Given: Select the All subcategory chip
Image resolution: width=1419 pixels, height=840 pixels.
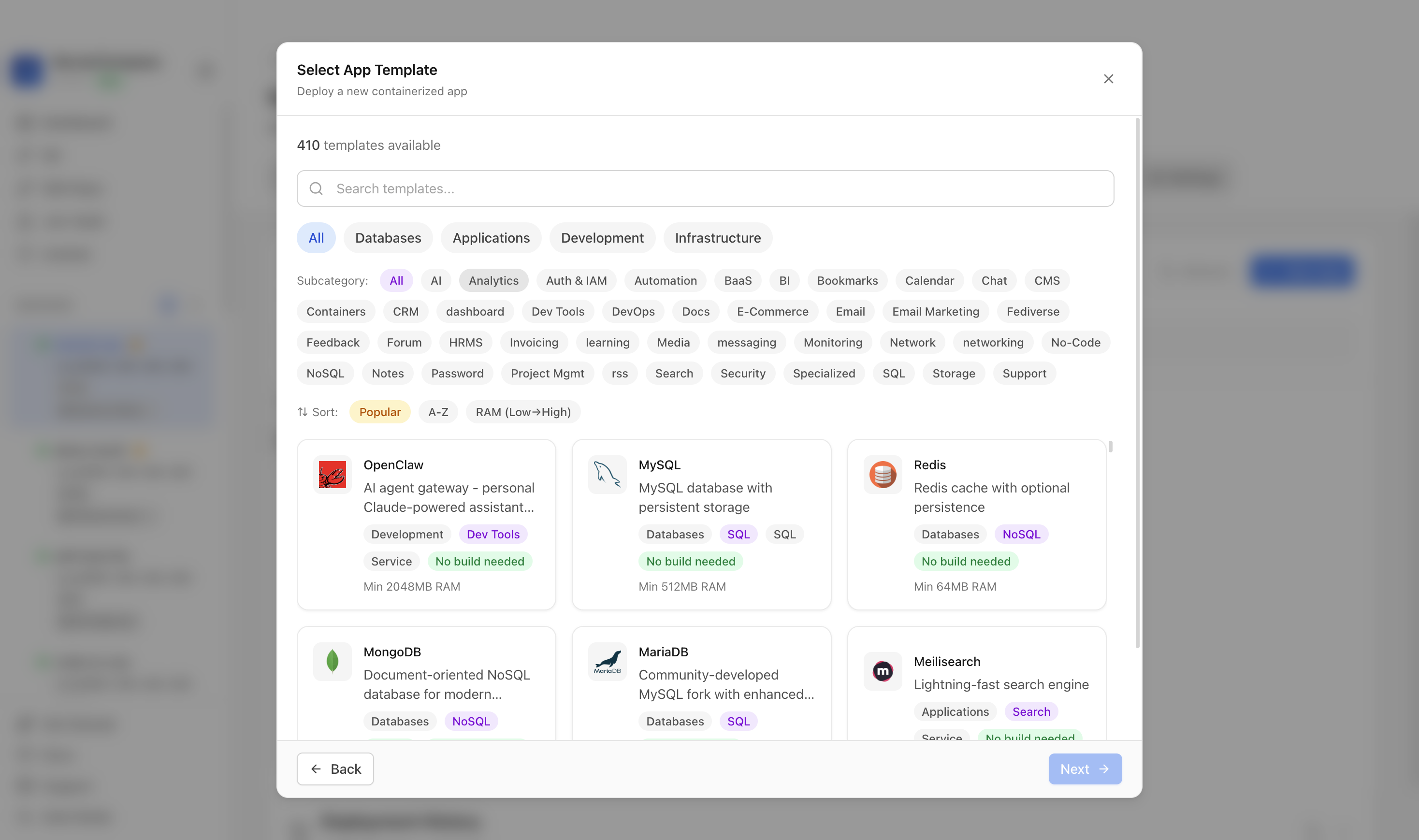Looking at the screenshot, I should pos(396,280).
